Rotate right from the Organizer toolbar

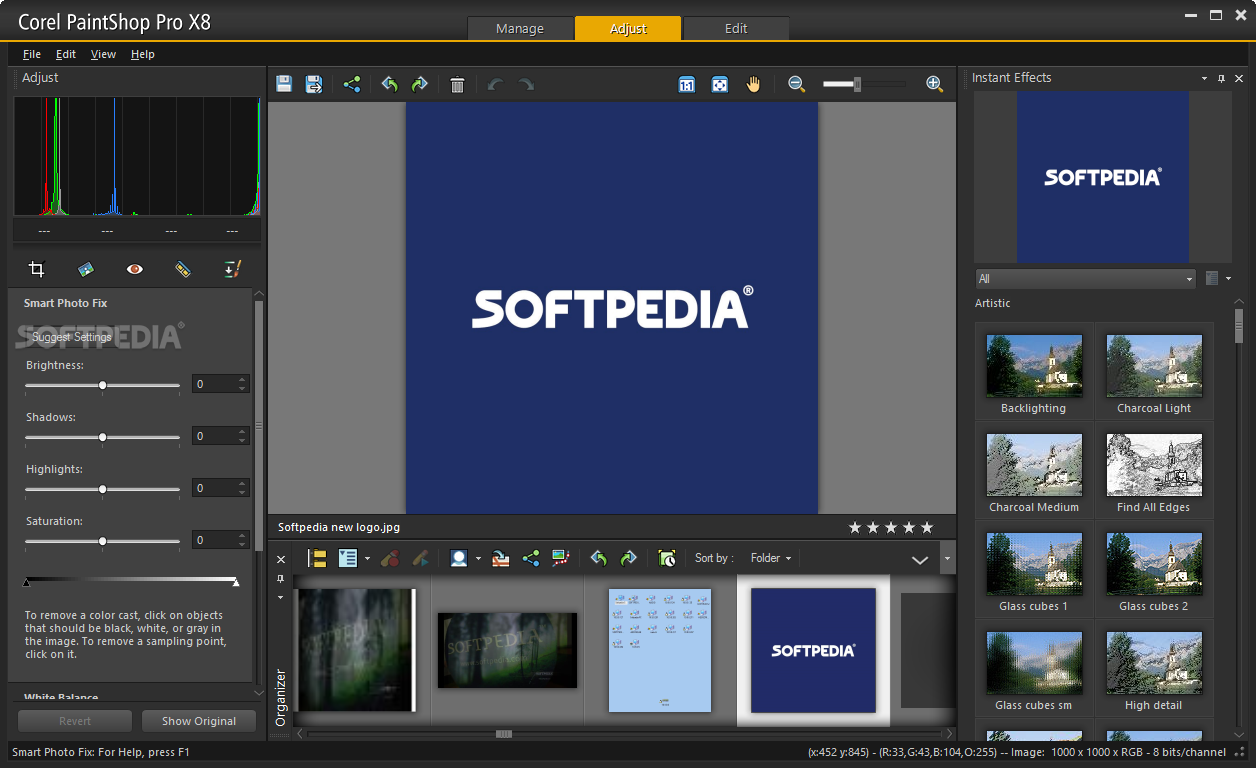pos(628,558)
